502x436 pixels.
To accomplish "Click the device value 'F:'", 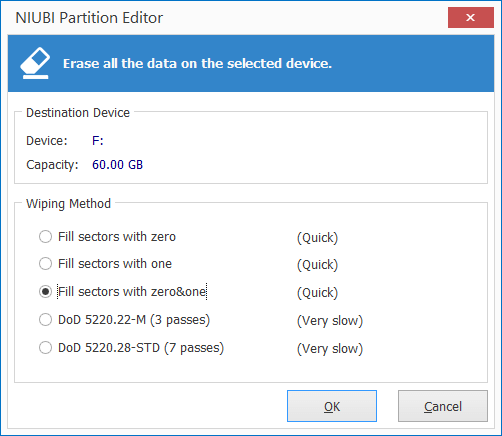I will click(98, 141).
